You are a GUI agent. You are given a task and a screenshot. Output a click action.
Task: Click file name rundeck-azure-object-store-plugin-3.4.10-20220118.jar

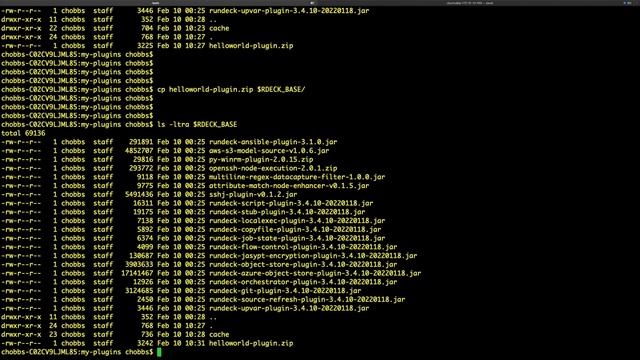click(x=315, y=273)
